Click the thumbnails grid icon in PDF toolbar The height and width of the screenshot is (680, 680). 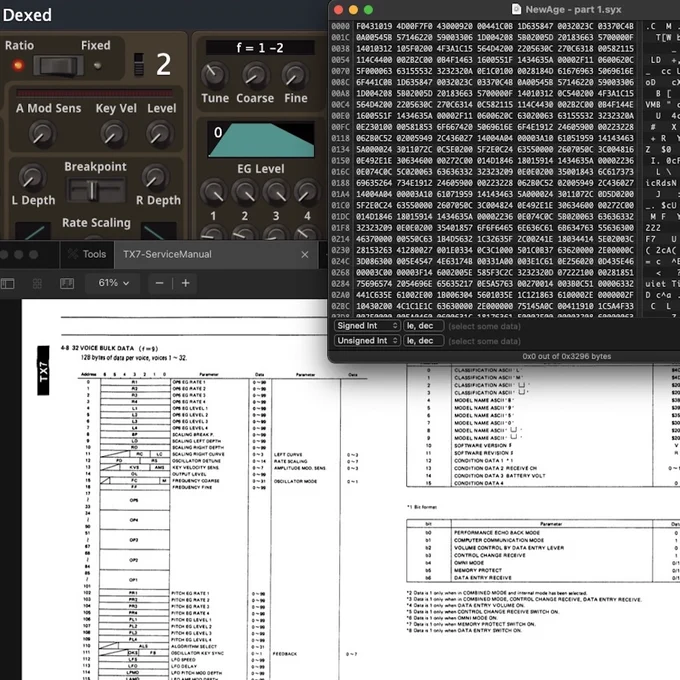coord(37,284)
